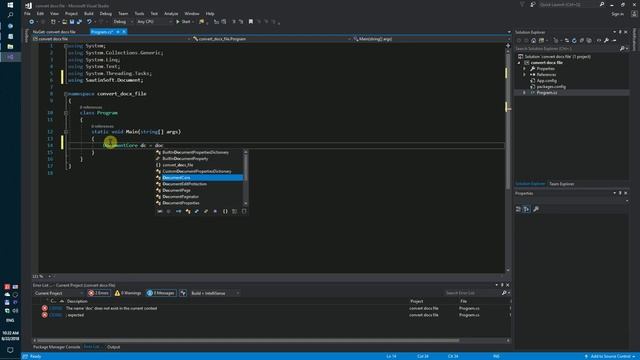Screen dimensions: 640x360
Task: Toggle the 0 Warnings filter button
Action: coord(128,293)
